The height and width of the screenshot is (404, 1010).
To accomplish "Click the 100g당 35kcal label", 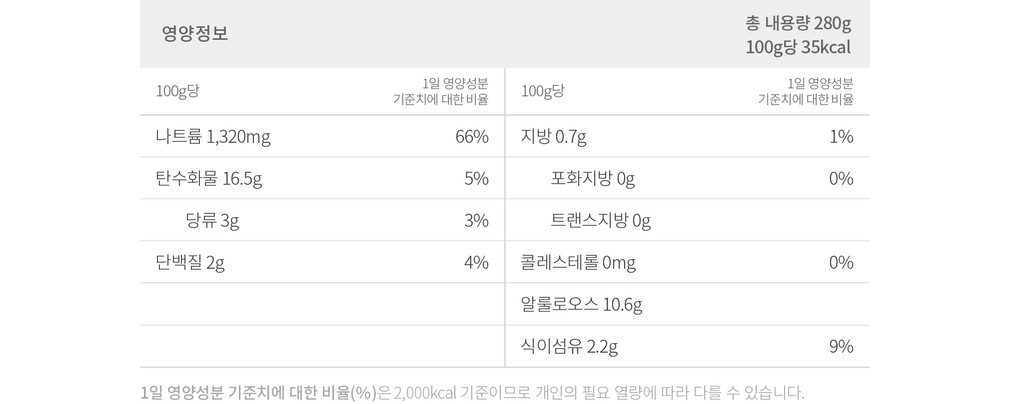I will pos(799,47).
